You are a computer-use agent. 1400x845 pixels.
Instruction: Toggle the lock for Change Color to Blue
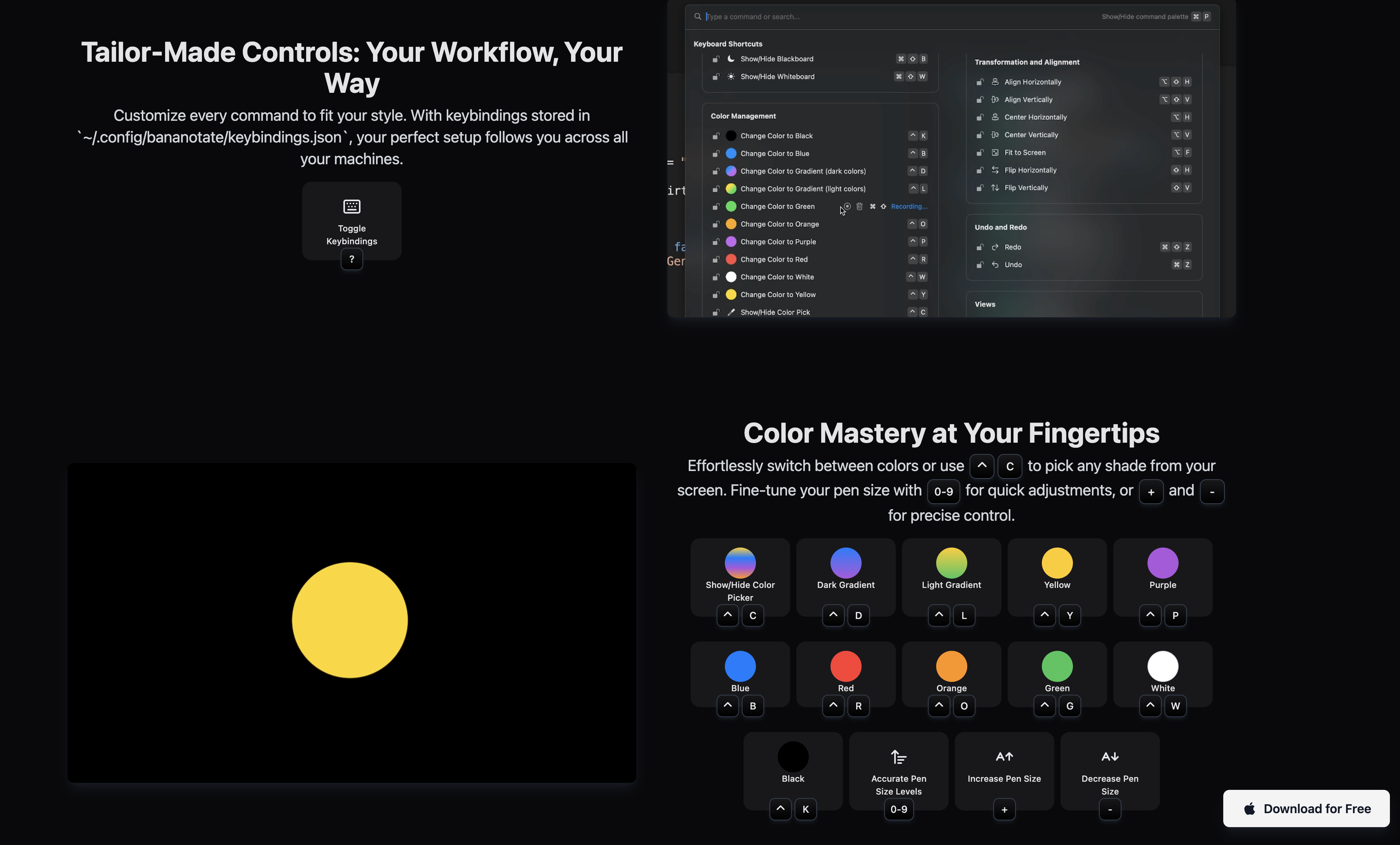pos(716,153)
